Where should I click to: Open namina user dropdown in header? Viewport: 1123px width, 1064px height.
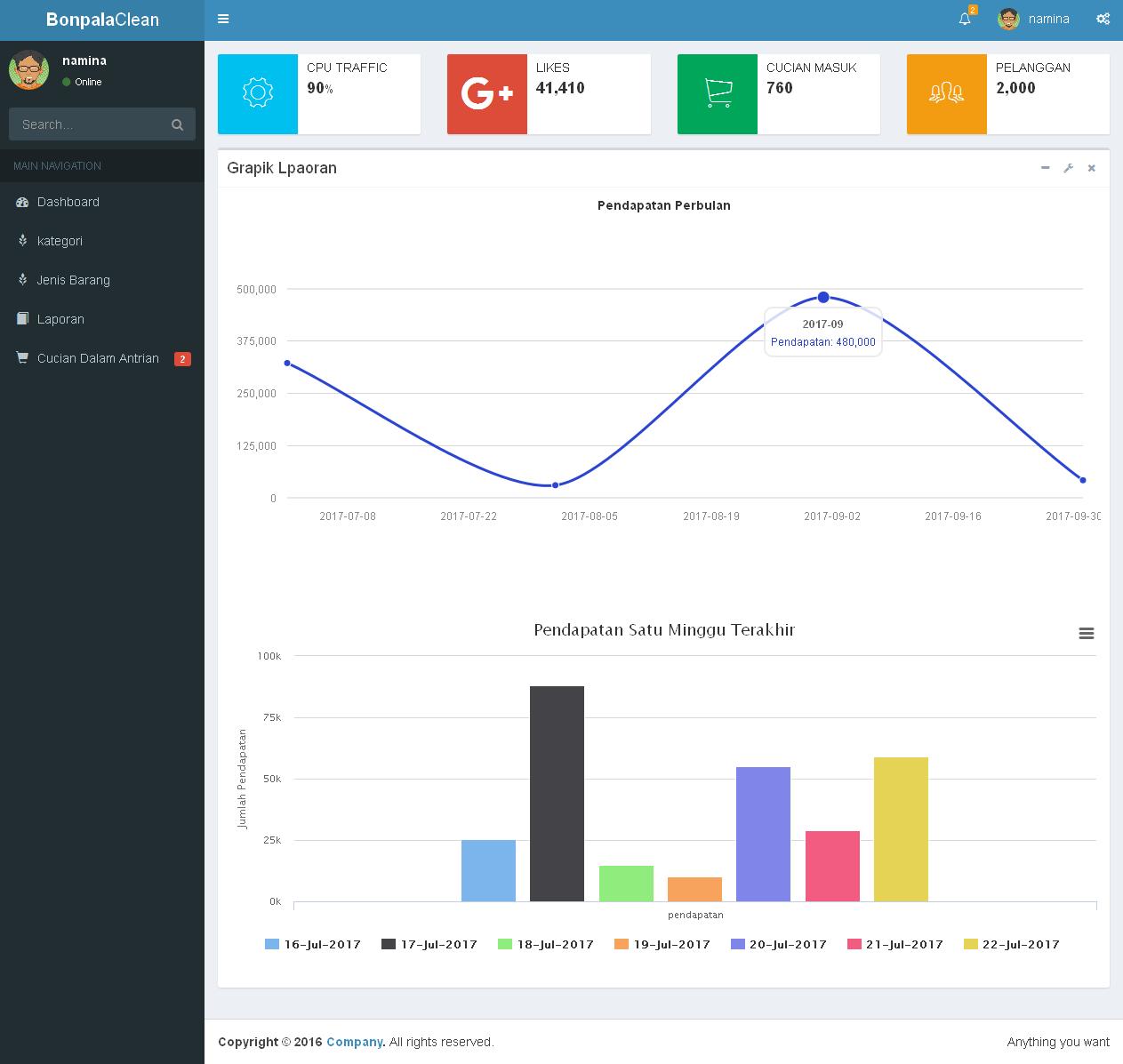click(x=1034, y=19)
